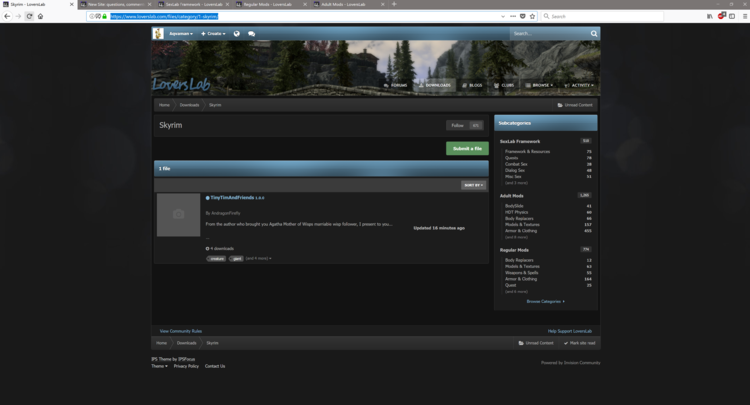Open the Theme dropdown in the footer
750x405 pixels.
[159, 366]
